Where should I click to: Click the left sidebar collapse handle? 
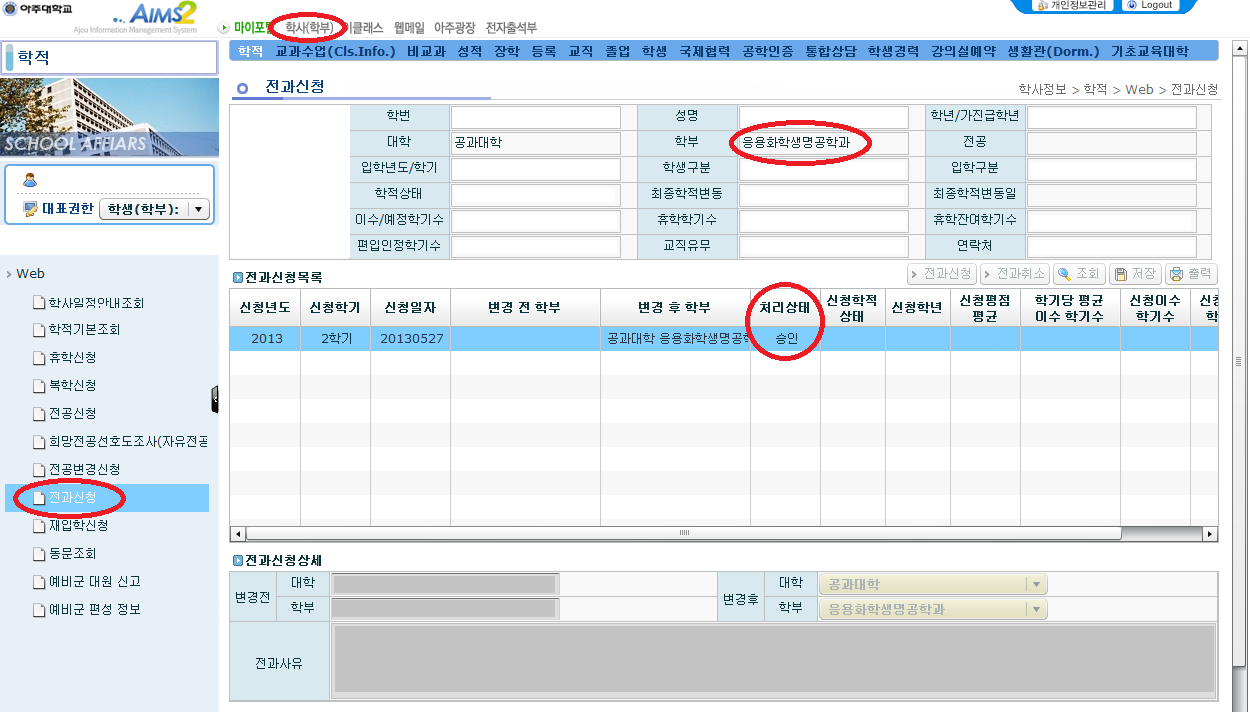(x=215, y=399)
